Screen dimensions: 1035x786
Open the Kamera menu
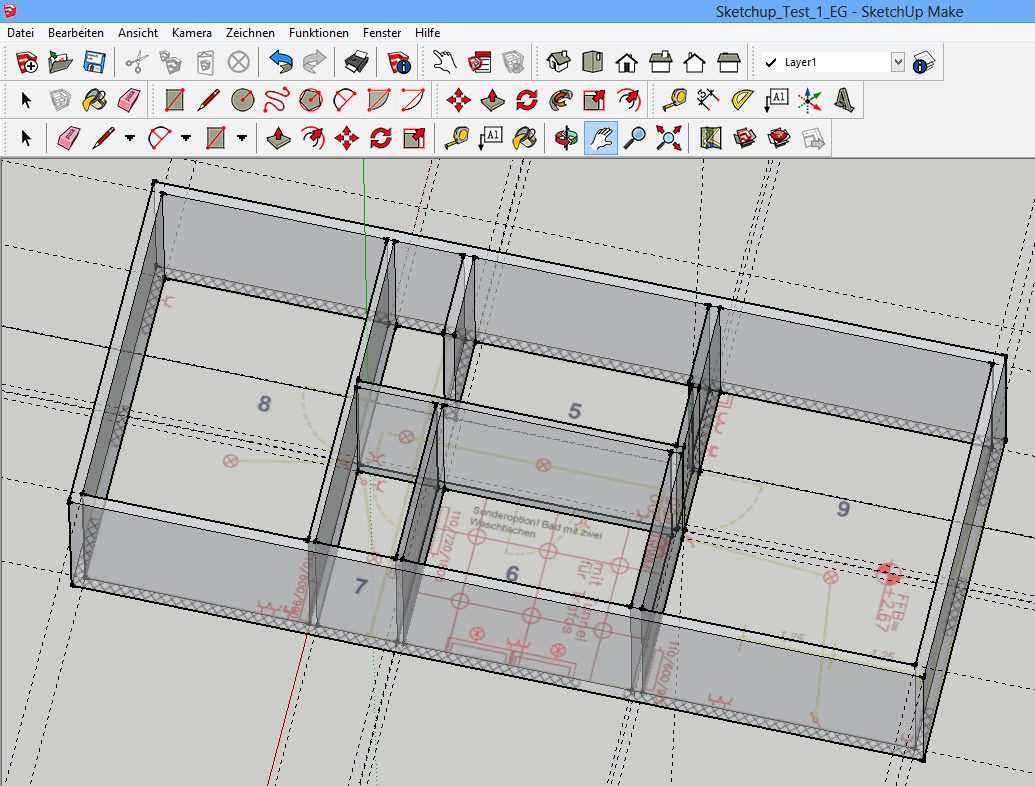[x=191, y=32]
